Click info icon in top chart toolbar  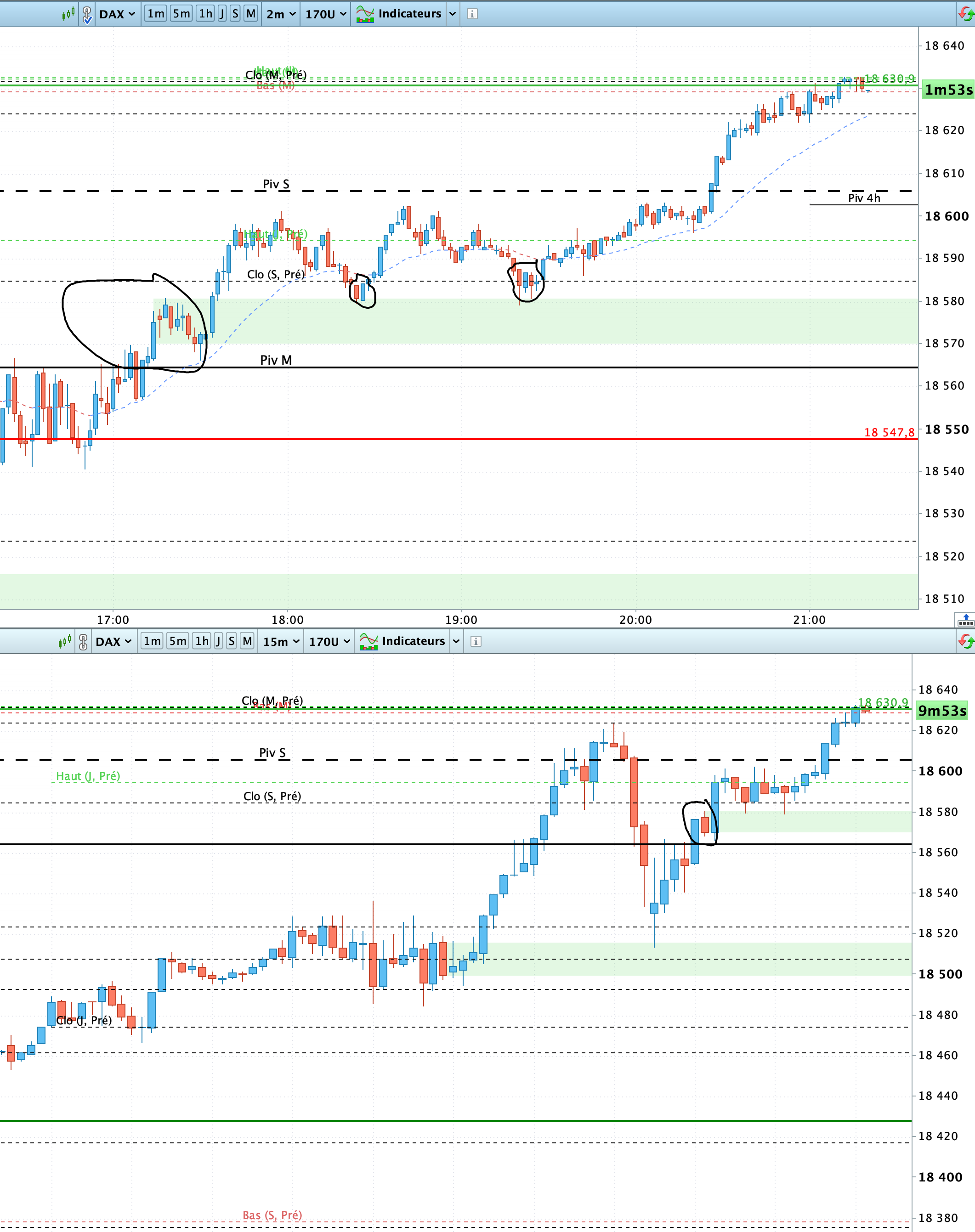[x=472, y=14]
